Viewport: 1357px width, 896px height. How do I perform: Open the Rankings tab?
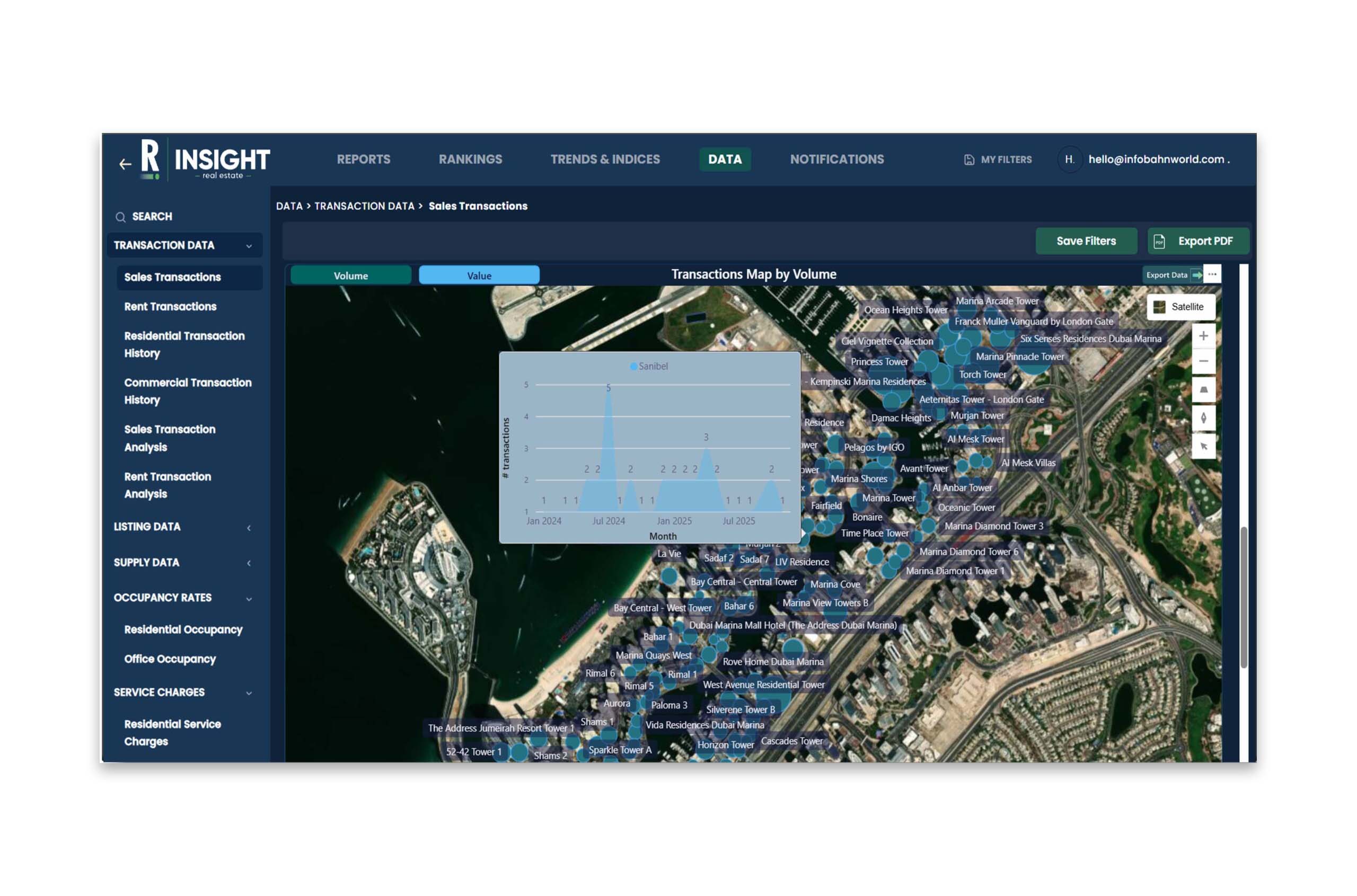coord(470,159)
